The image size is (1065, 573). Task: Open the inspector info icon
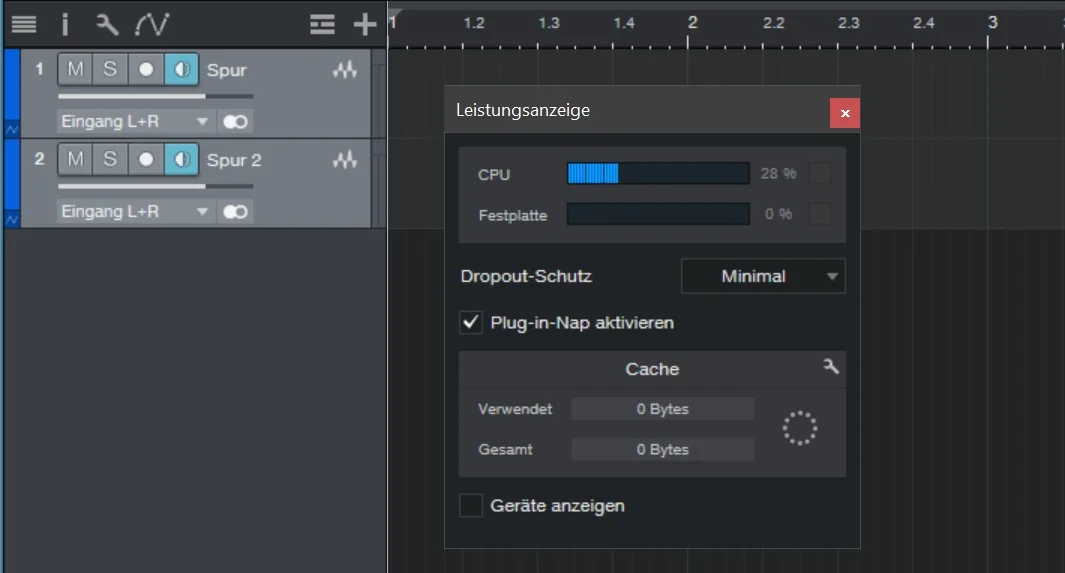pyautogui.click(x=65, y=25)
